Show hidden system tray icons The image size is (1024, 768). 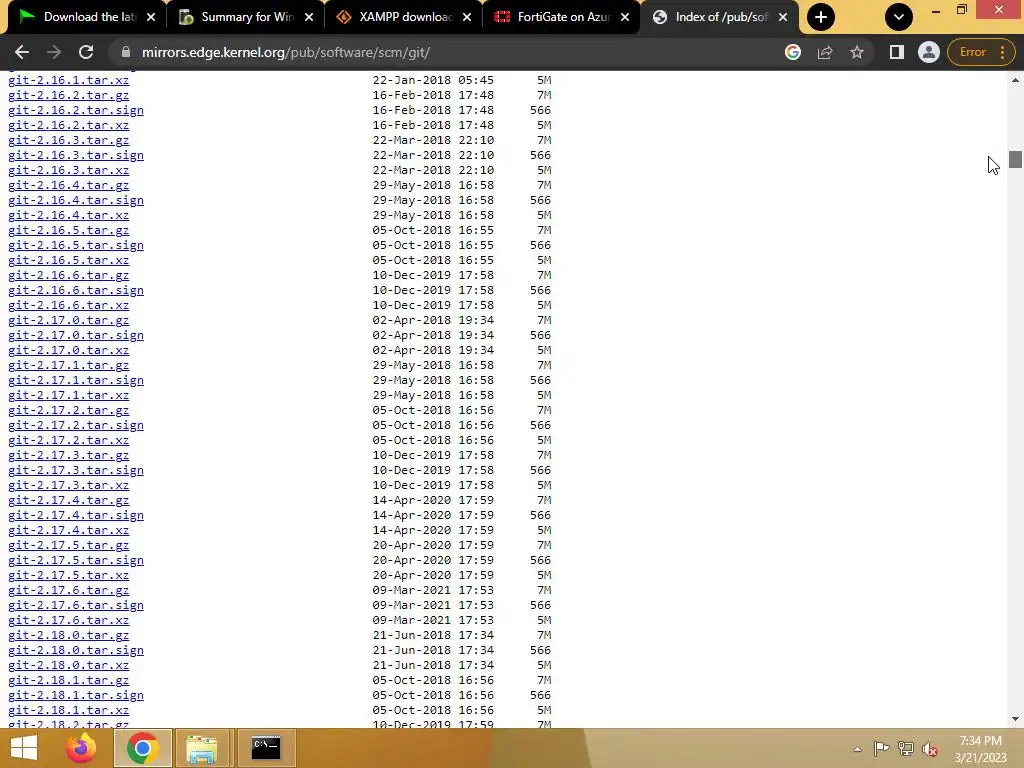tap(857, 749)
